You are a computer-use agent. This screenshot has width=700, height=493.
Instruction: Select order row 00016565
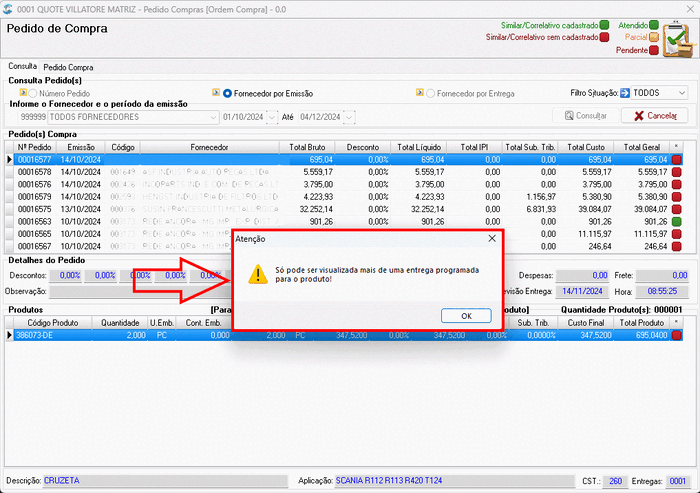pos(343,234)
